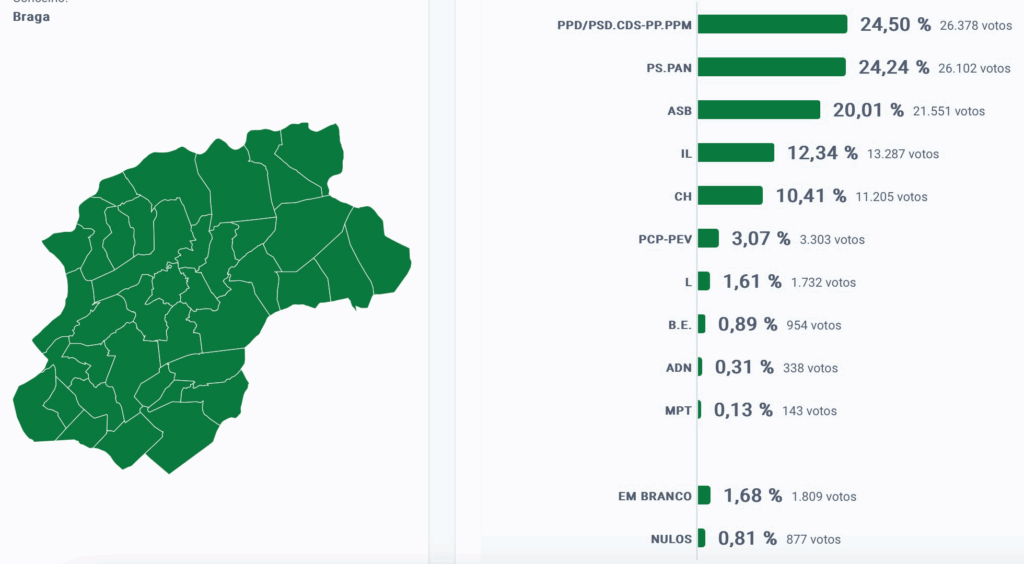Click the 24,50 % percentage value
The image size is (1024, 564).
[x=895, y=24]
